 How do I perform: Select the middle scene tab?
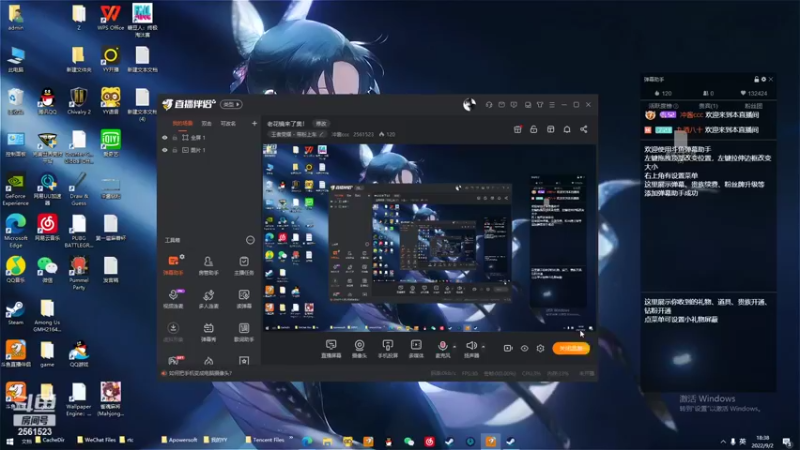click(206, 123)
